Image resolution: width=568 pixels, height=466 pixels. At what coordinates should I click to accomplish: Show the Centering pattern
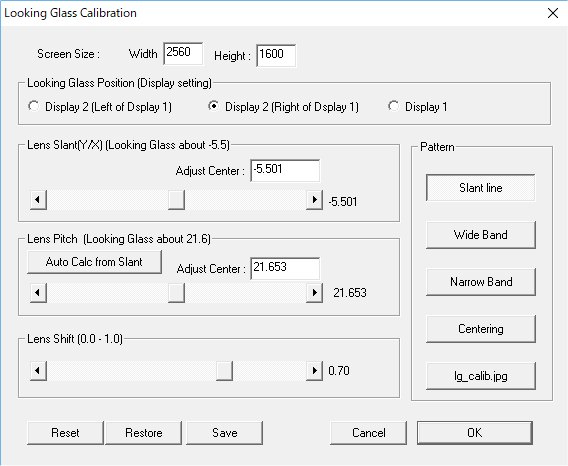[x=481, y=329]
